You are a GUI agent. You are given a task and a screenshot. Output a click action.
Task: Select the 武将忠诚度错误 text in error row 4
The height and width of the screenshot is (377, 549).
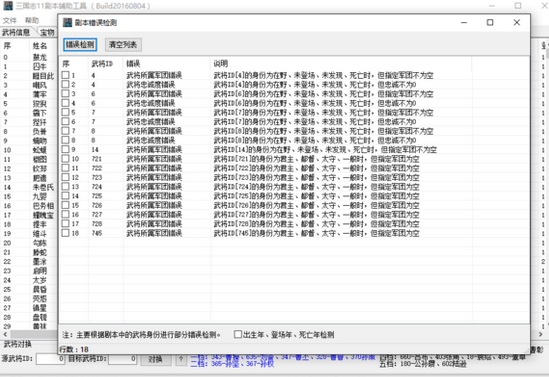151,103
